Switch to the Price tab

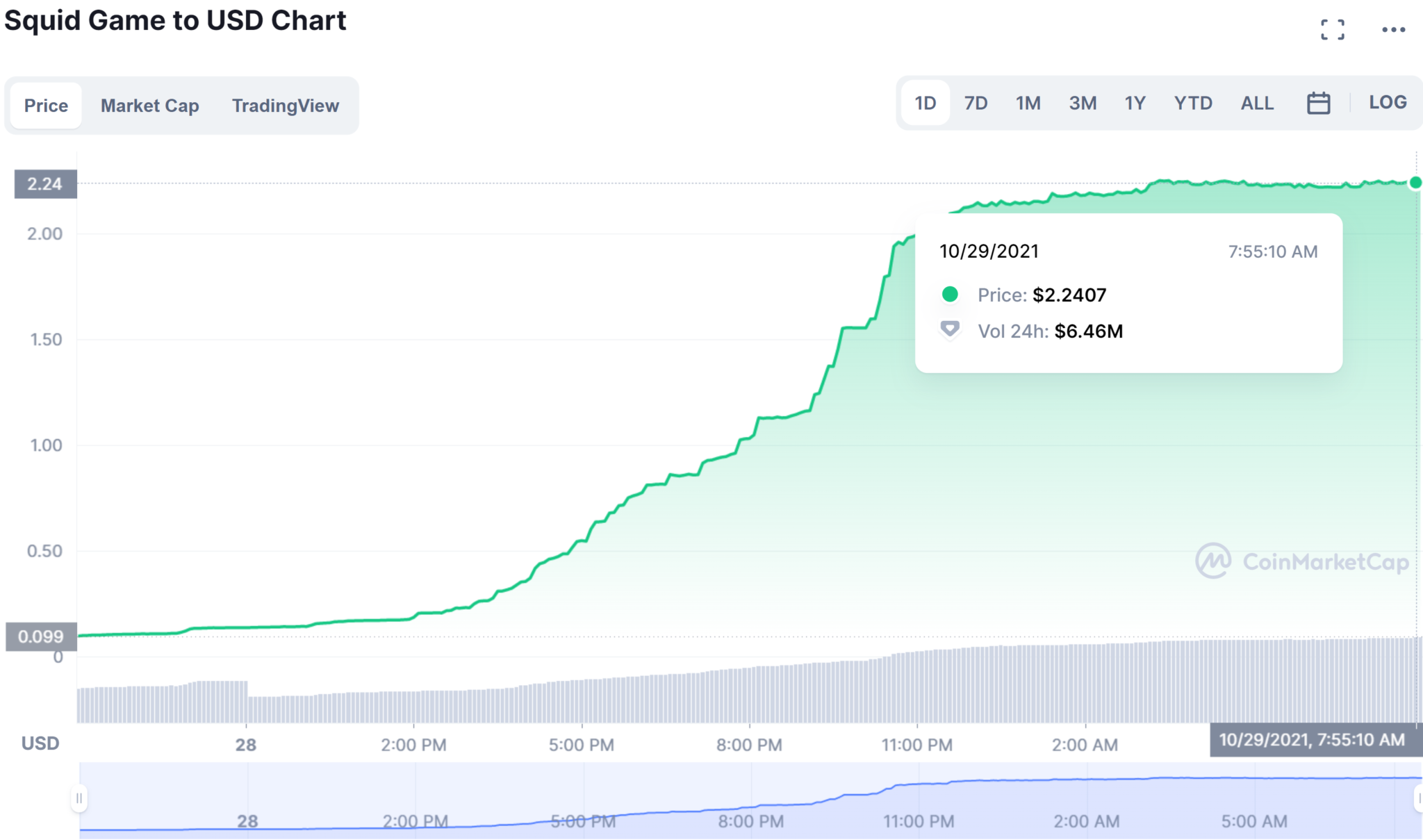[46, 106]
